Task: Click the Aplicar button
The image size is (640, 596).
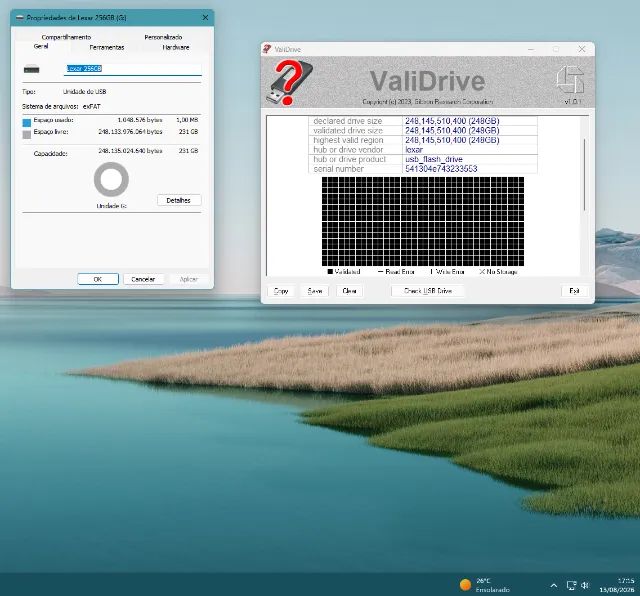Action: (189, 279)
